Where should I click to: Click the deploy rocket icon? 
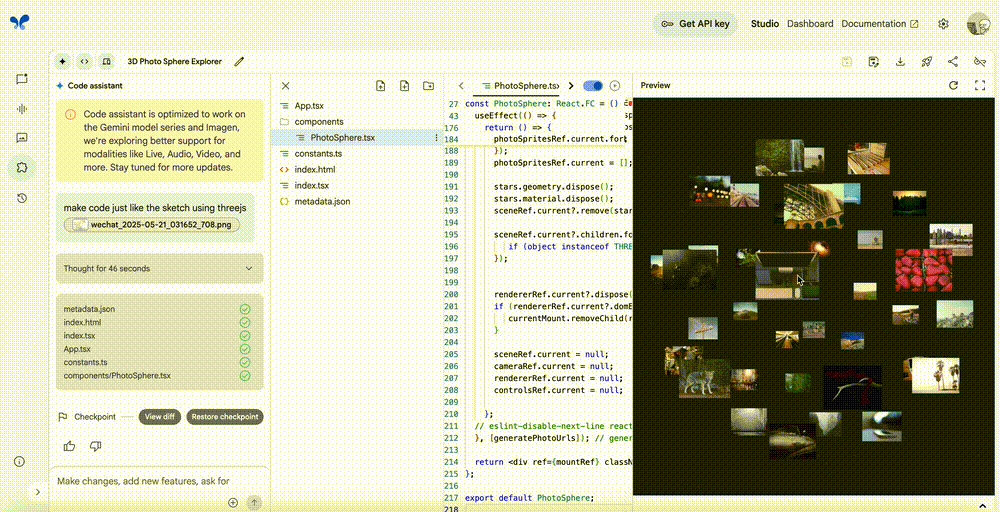coord(926,62)
